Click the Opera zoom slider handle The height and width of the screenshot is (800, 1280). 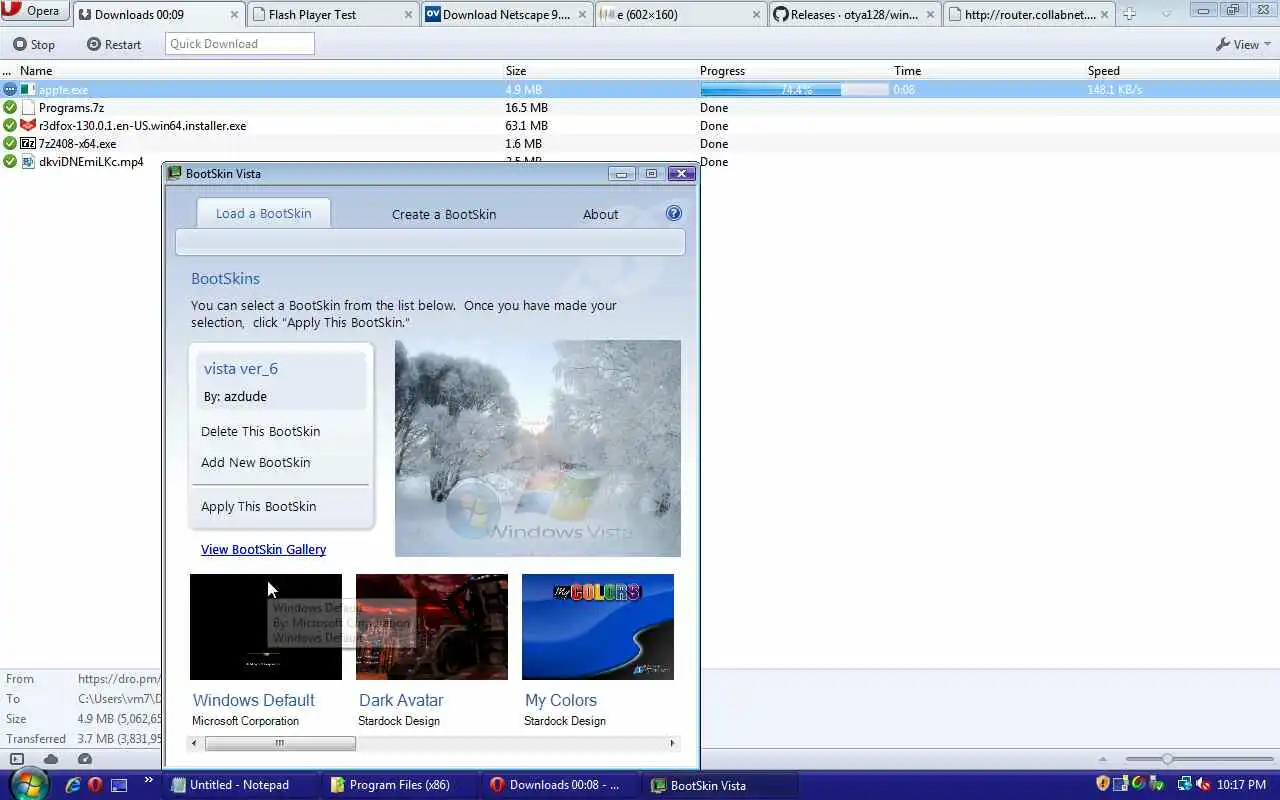(x=1167, y=759)
